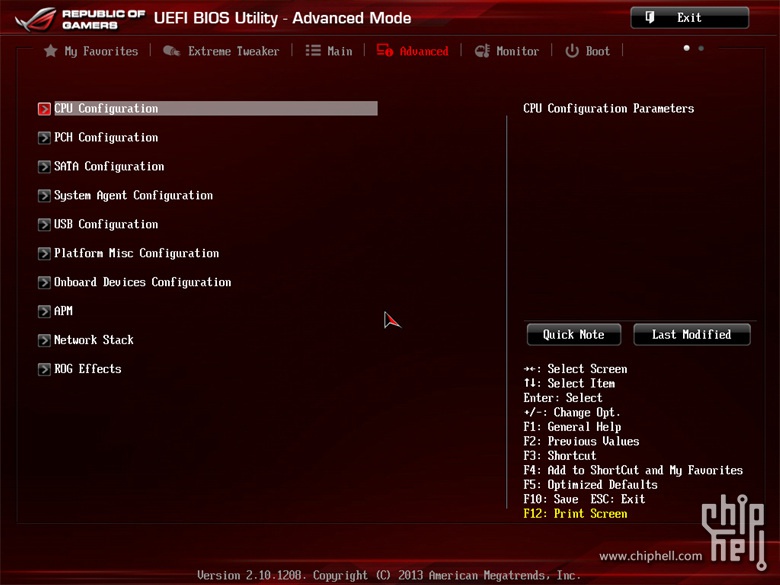Click the list icon beside Main
The width and height of the screenshot is (780, 585).
[313, 51]
